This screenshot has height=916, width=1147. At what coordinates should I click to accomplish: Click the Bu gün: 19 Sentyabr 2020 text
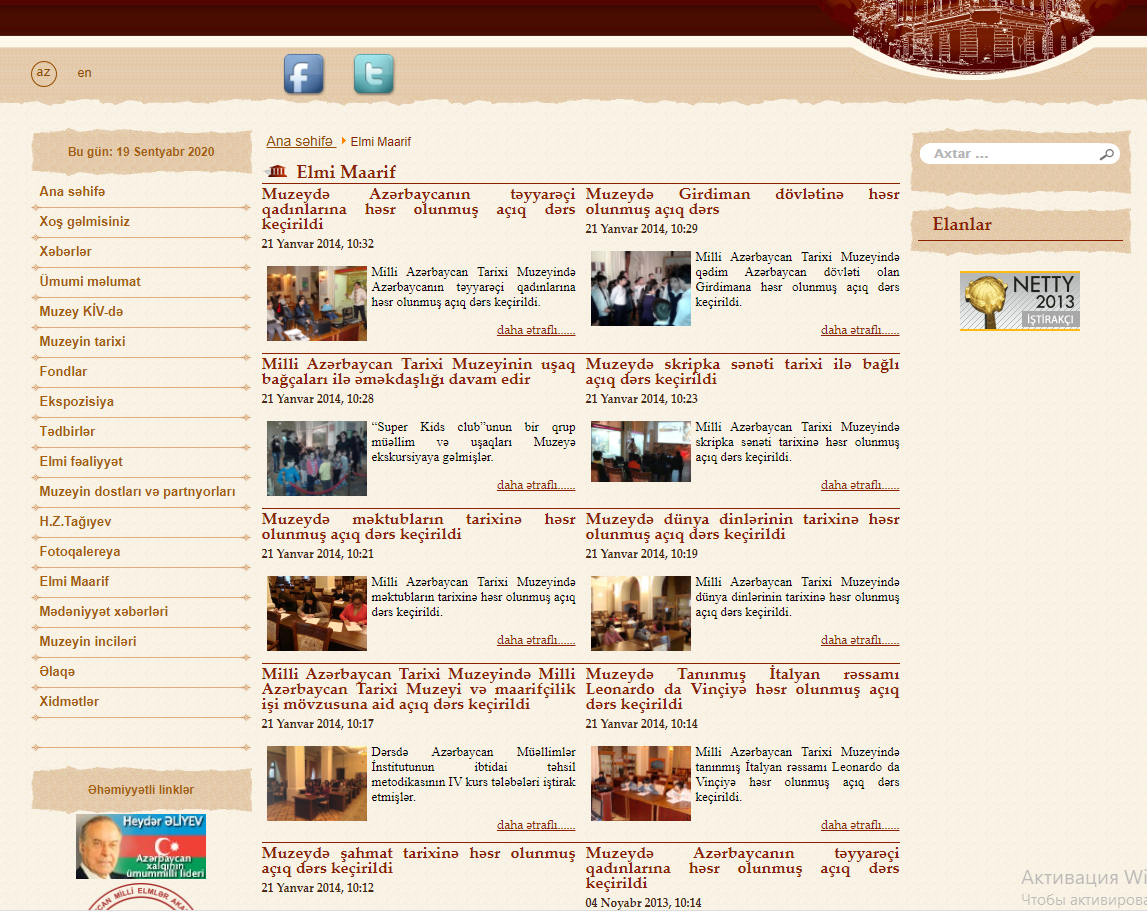point(141,152)
